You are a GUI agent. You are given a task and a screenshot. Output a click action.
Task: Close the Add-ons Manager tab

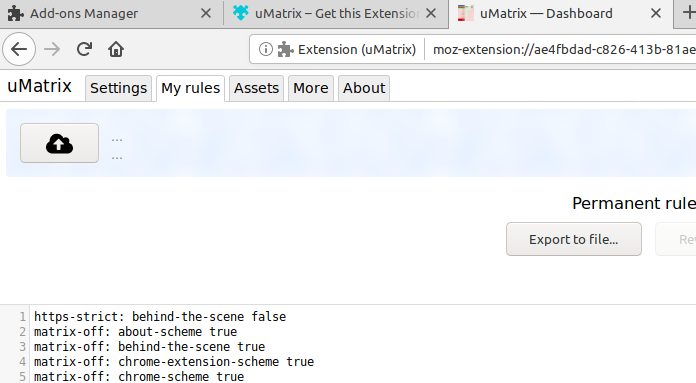tap(206, 13)
